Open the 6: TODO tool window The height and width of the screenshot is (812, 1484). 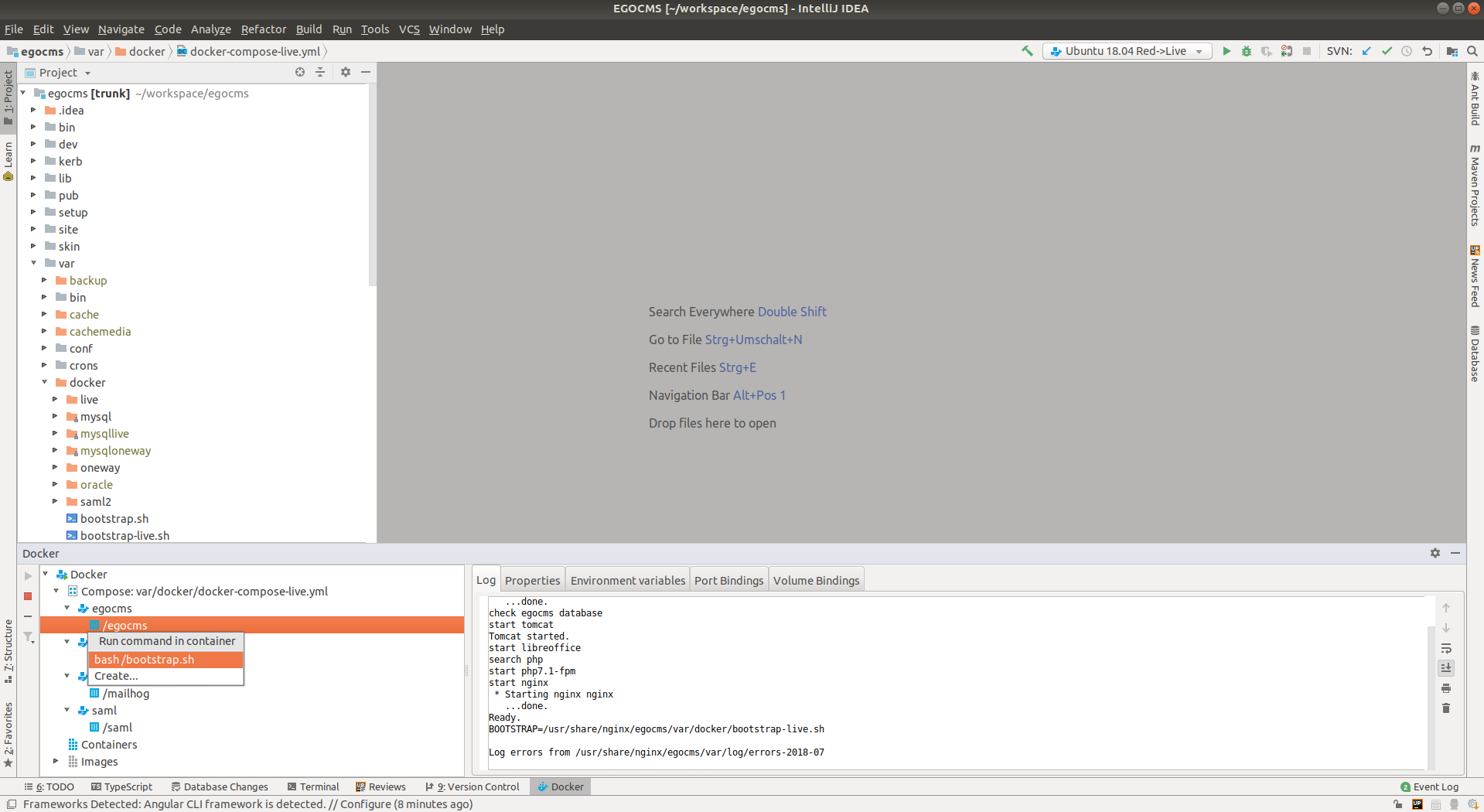tap(49, 786)
